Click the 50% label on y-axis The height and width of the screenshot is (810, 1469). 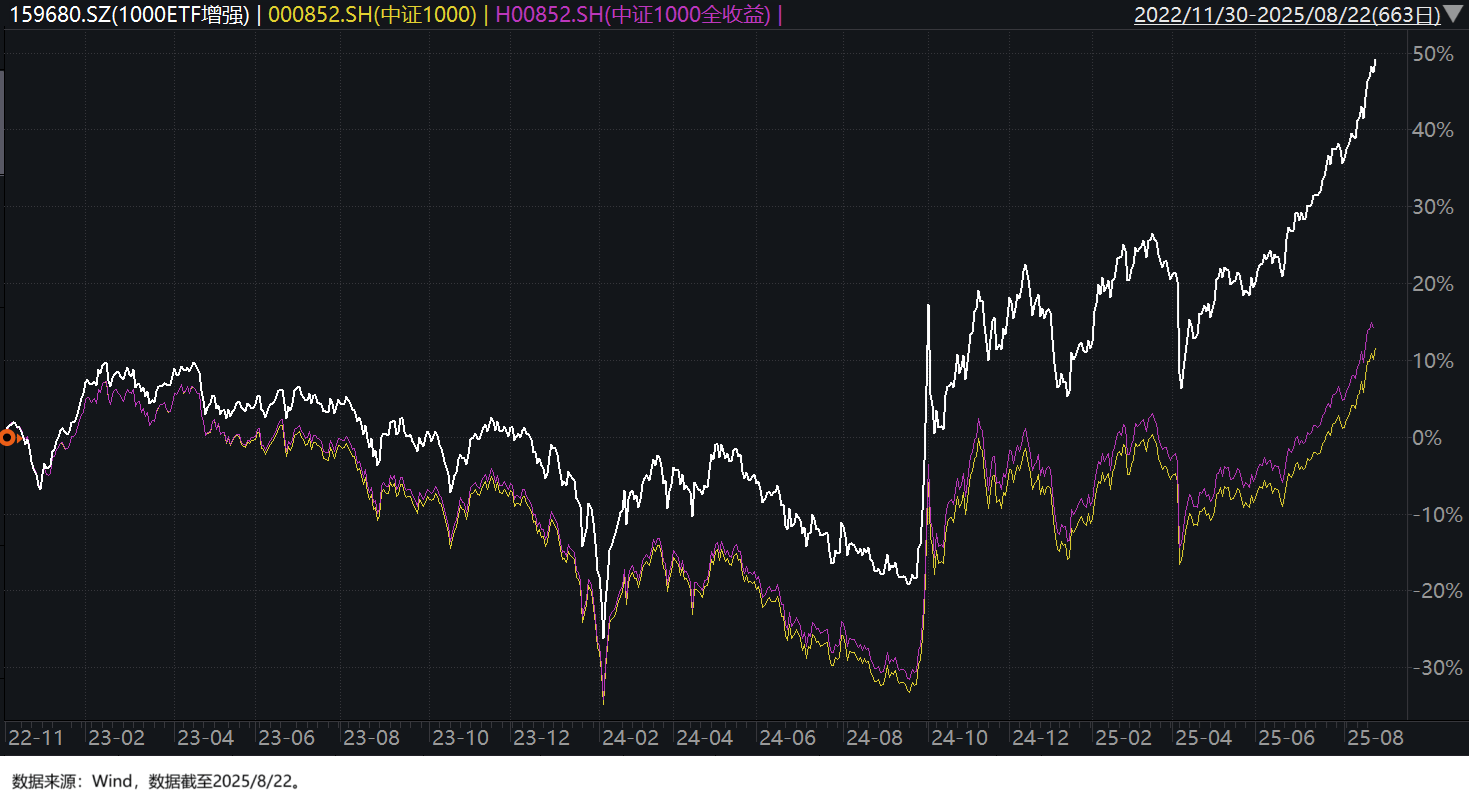1431,54
